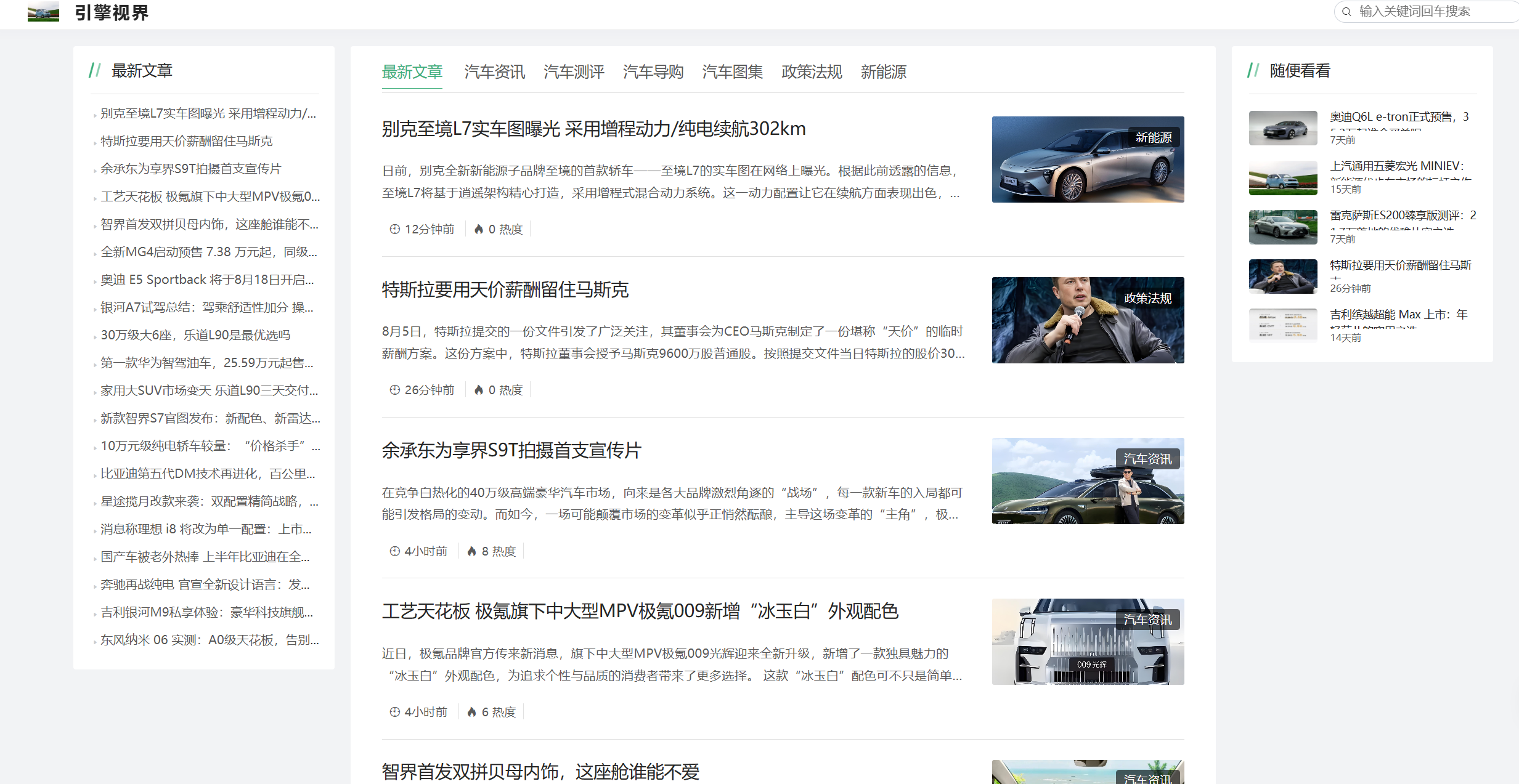
Task: Open sidebar link 30万级大6座 乐道L90
Action: (195, 335)
